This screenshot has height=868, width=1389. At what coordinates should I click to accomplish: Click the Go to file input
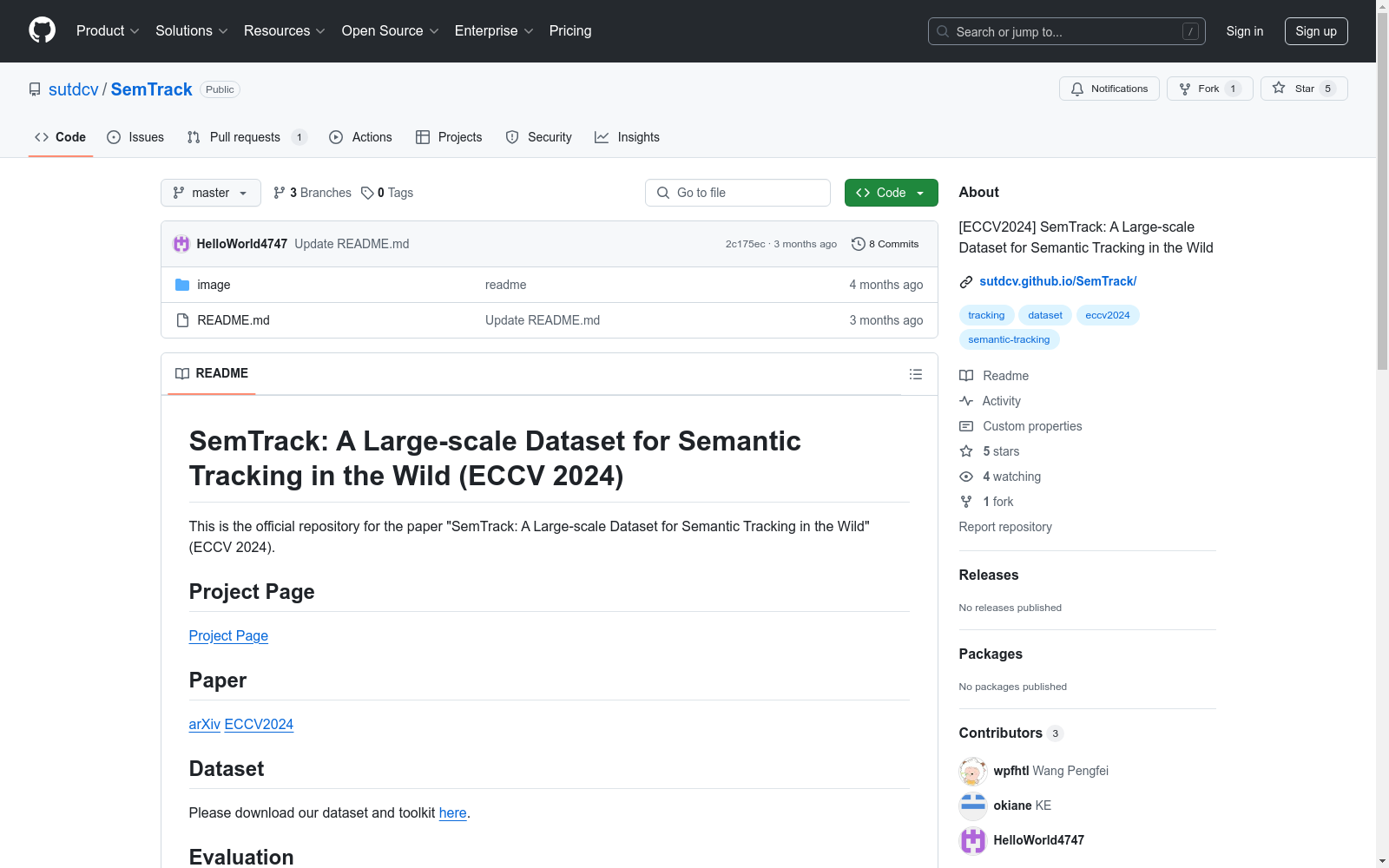(738, 193)
